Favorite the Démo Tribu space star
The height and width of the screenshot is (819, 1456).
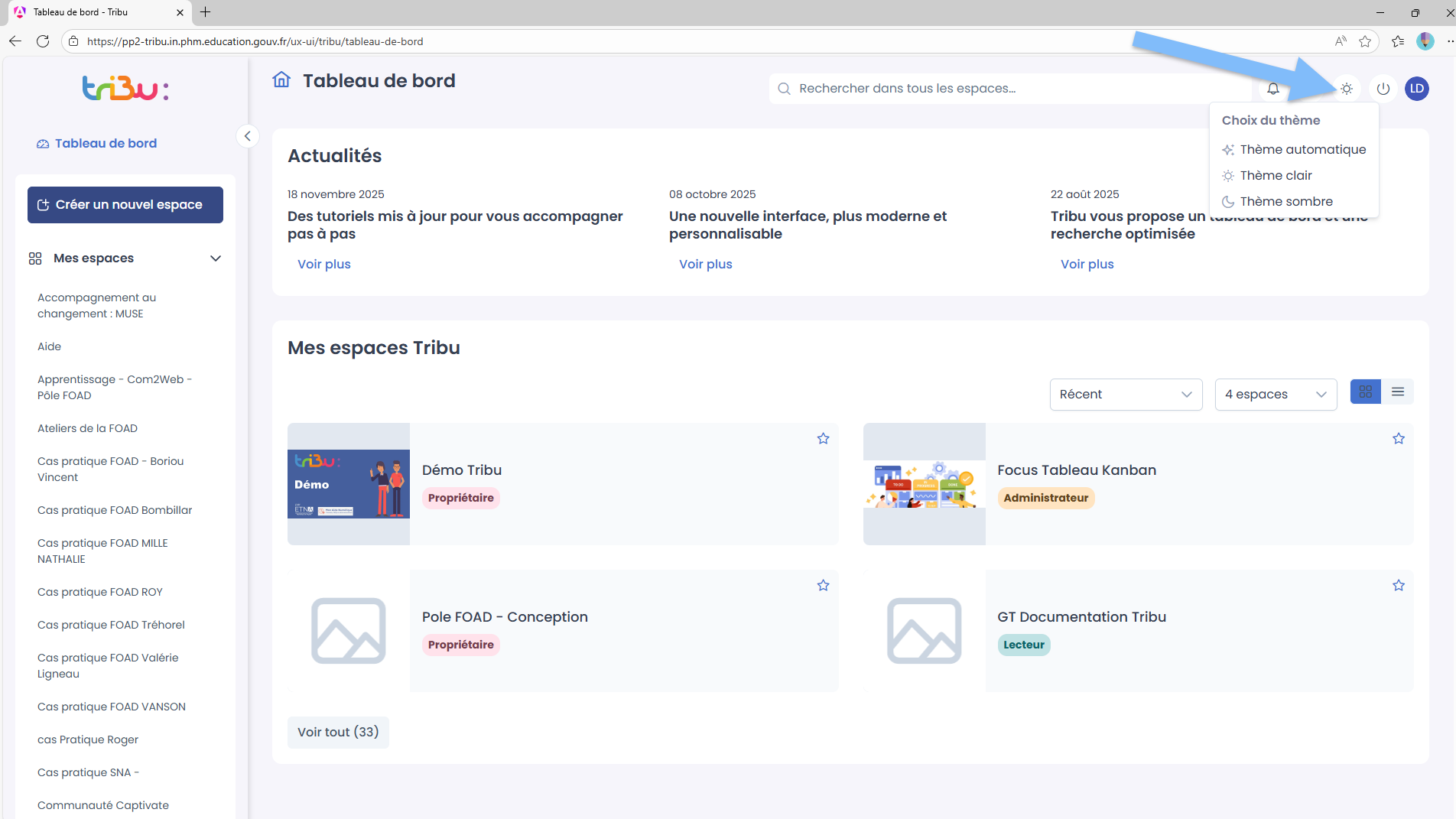coord(823,438)
